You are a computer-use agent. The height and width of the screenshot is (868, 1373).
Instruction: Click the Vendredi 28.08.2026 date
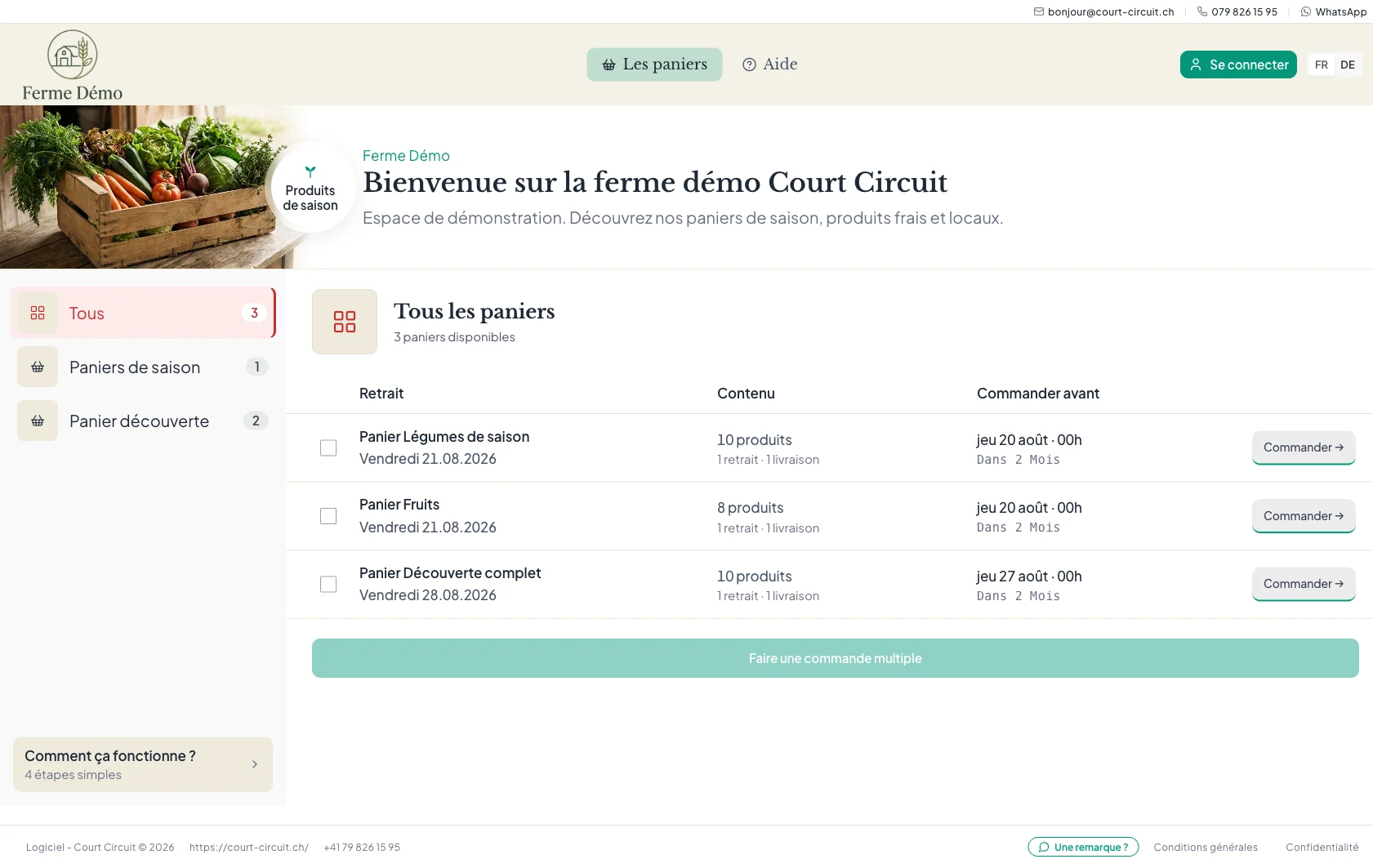click(x=428, y=595)
